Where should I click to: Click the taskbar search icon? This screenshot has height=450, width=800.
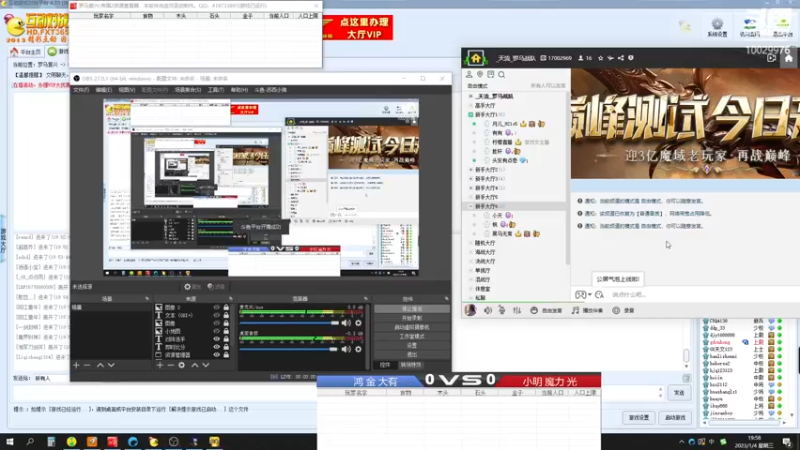pos(30,442)
